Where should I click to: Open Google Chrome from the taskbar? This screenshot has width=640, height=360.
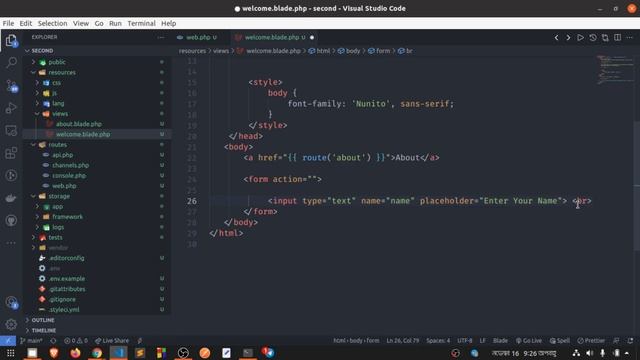(x=97, y=353)
